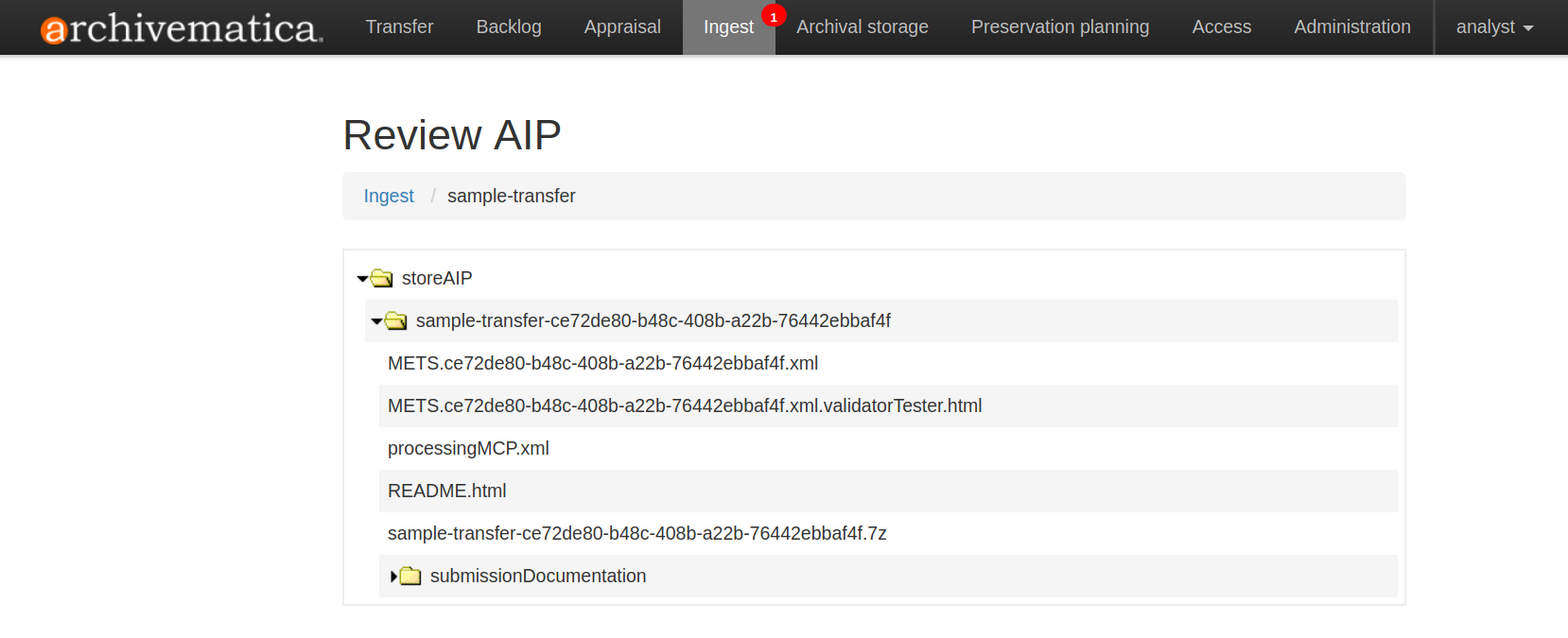Select the validatorTester.html METS file

click(685, 405)
